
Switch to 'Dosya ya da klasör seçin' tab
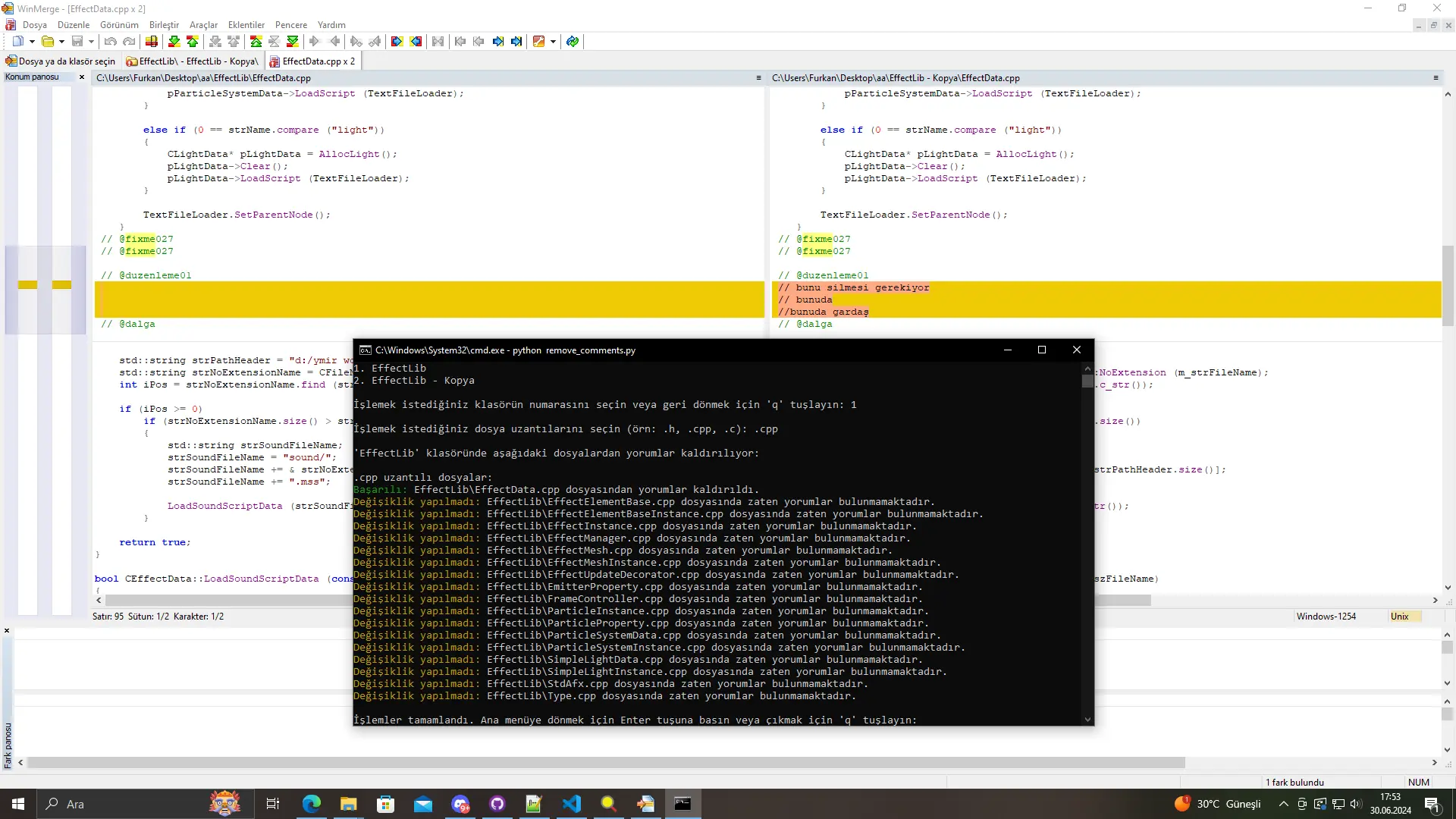point(61,61)
